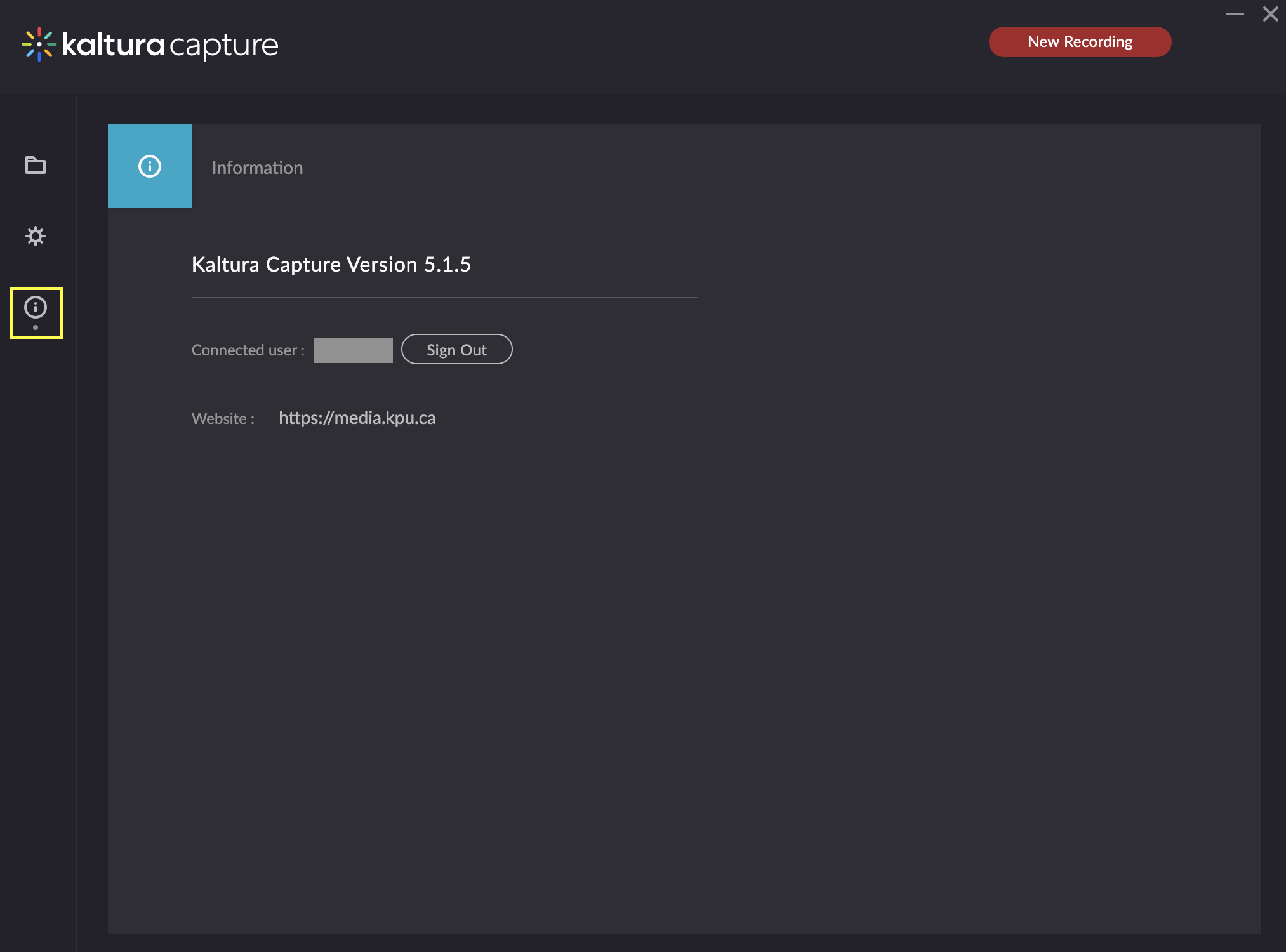Minimize the Kaltura Capture window

1235,14
